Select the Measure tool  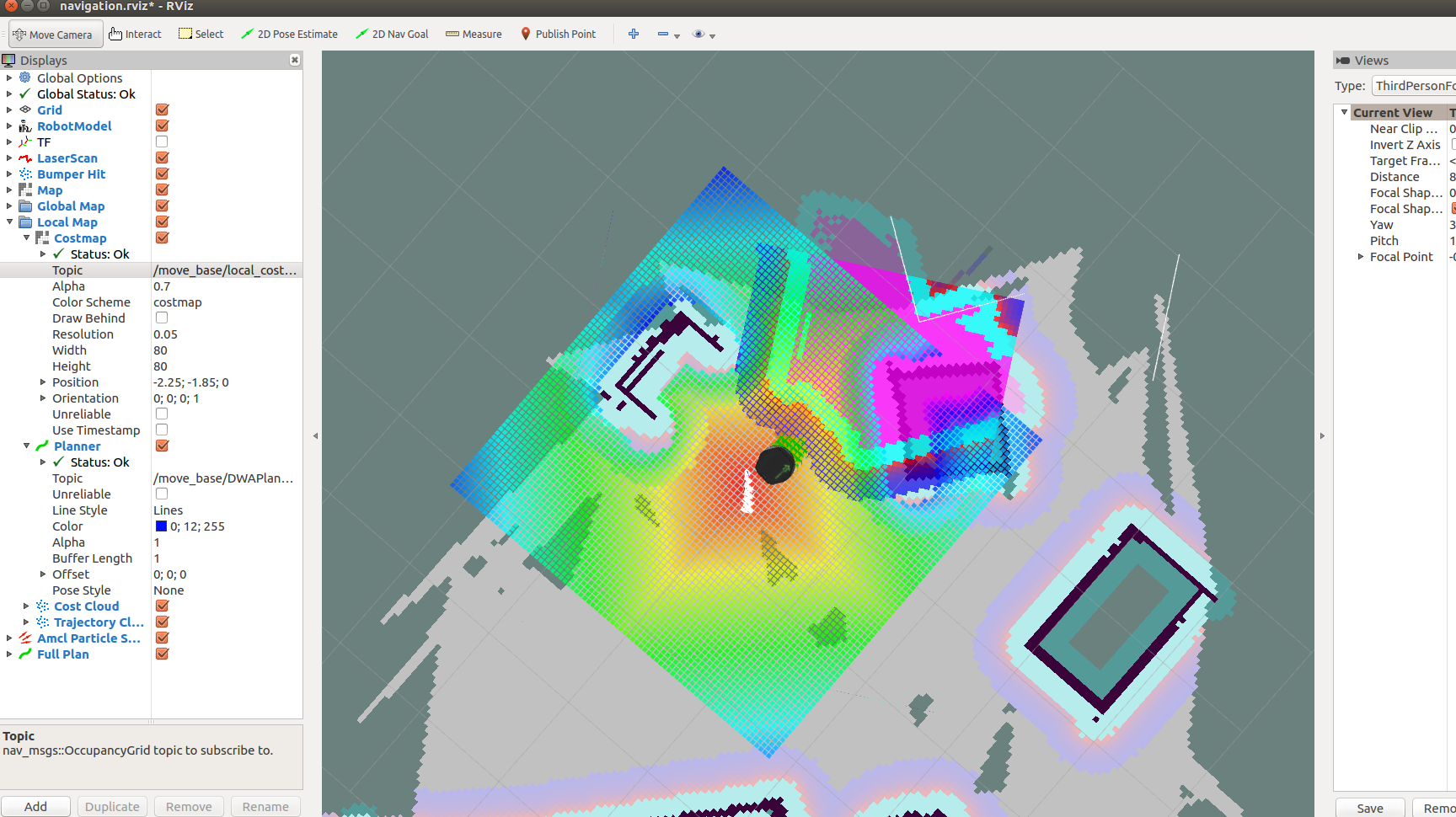pyautogui.click(x=474, y=34)
